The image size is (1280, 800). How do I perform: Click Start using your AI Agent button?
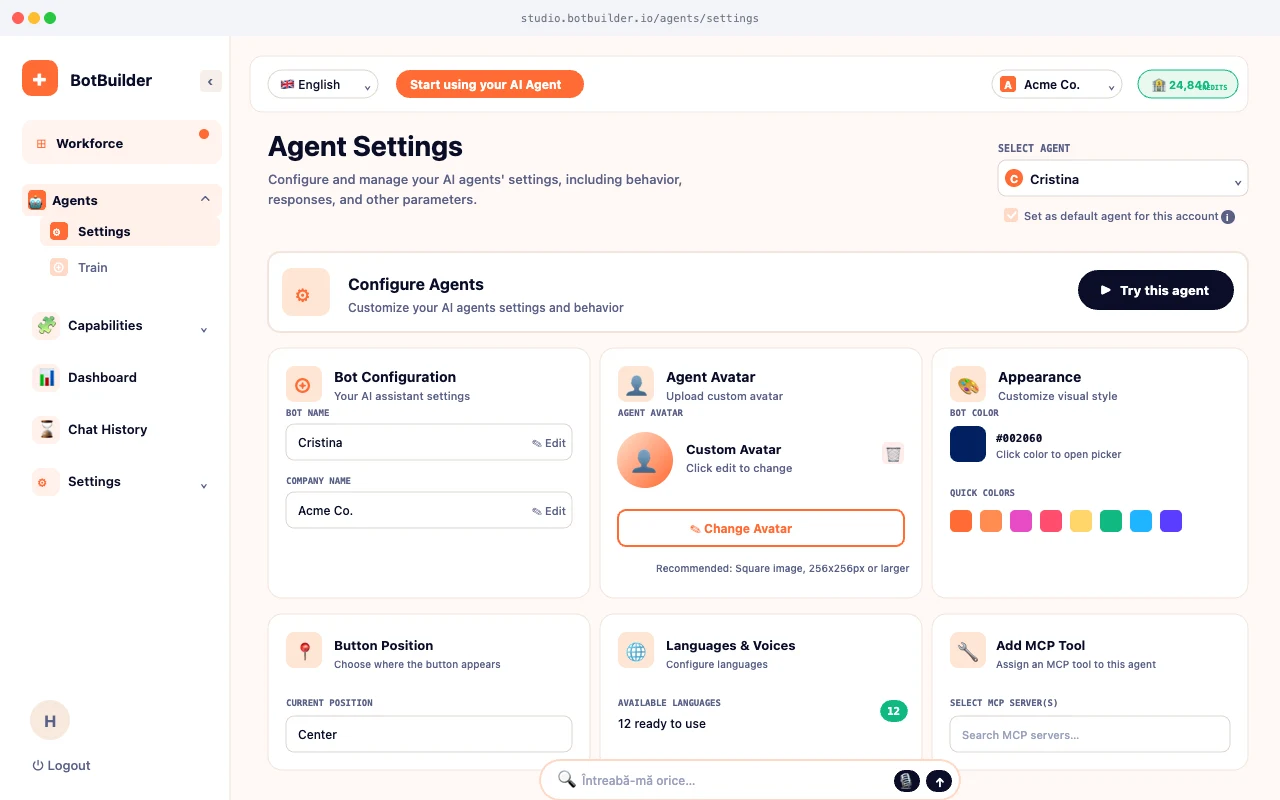coord(490,85)
